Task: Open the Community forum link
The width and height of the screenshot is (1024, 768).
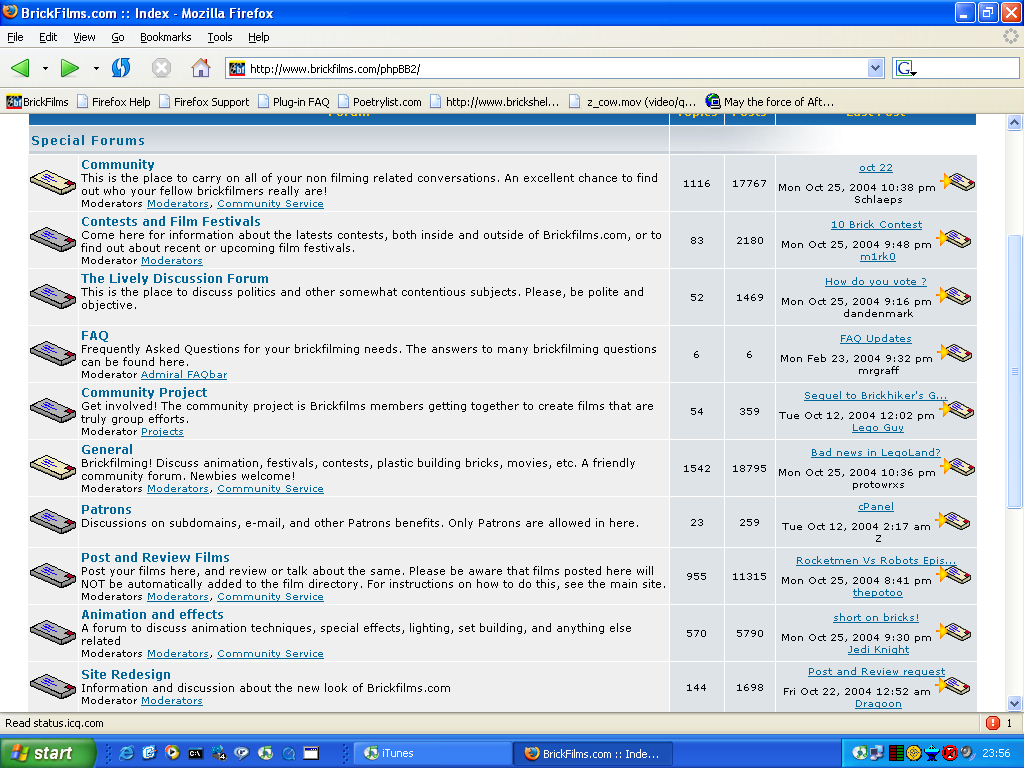Action: click(118, 165)
